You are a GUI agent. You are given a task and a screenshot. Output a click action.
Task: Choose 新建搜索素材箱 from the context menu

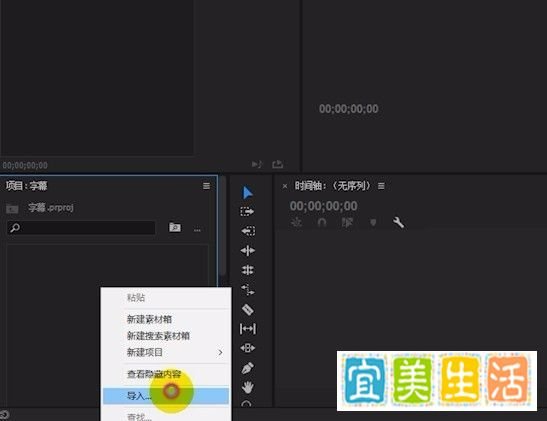[x=158, y=336]
